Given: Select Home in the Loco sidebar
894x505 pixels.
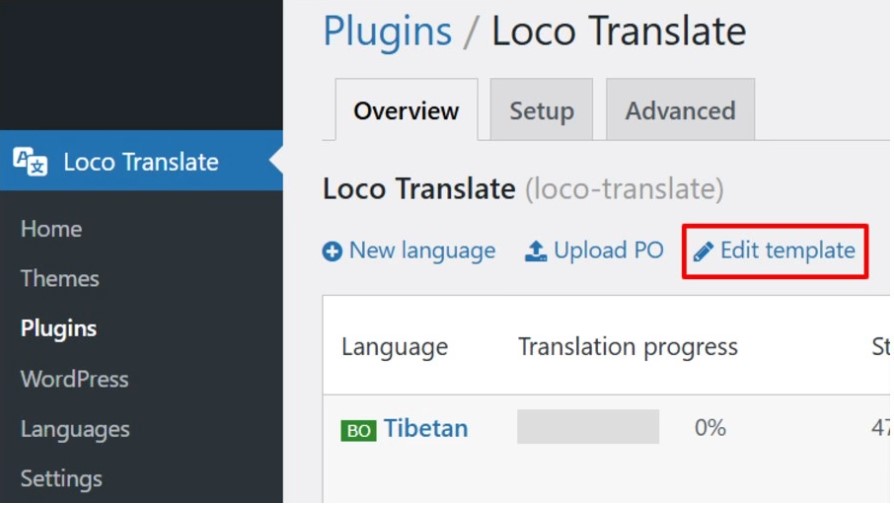Looking at the screenshot, I should tap(51, 229).
